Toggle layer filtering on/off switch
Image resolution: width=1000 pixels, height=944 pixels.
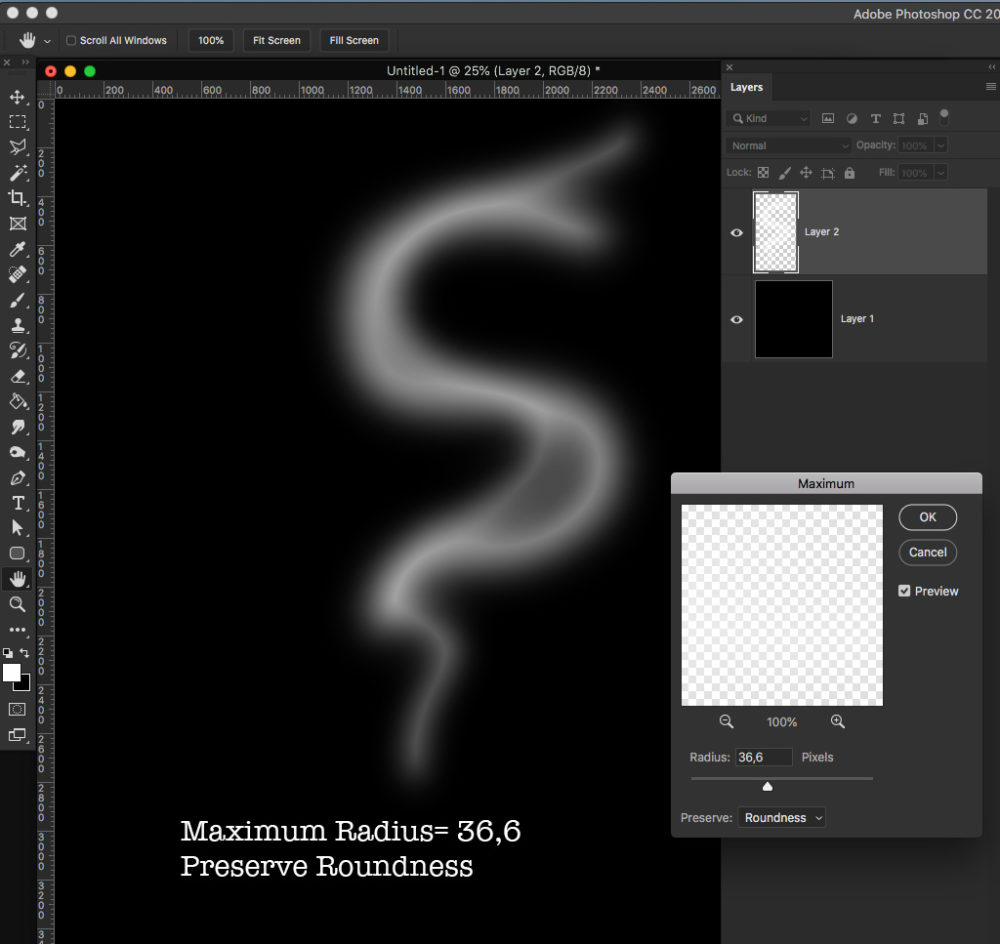(944, 117)
